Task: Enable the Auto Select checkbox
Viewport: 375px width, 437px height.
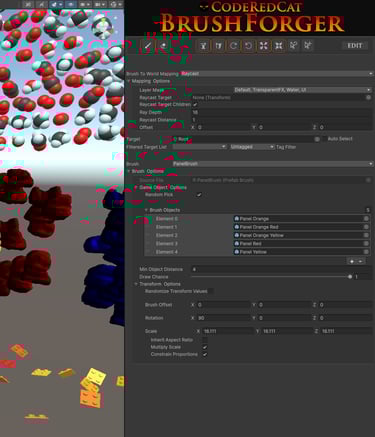Action: coord(324,139)
